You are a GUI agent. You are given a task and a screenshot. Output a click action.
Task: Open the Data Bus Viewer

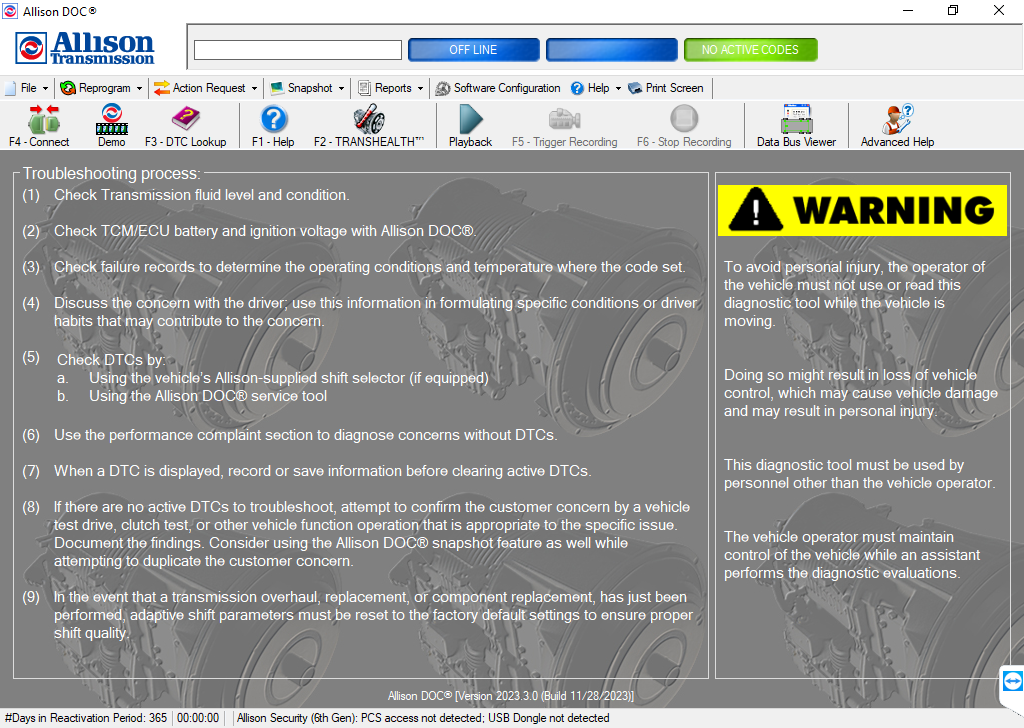[x=796, y=124]
